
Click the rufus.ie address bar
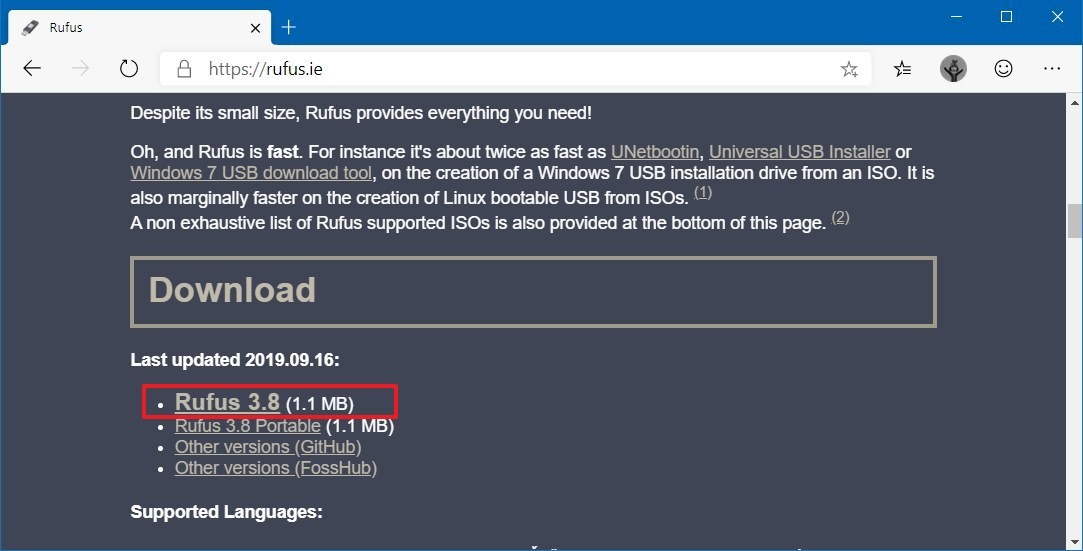click(500, 69)
